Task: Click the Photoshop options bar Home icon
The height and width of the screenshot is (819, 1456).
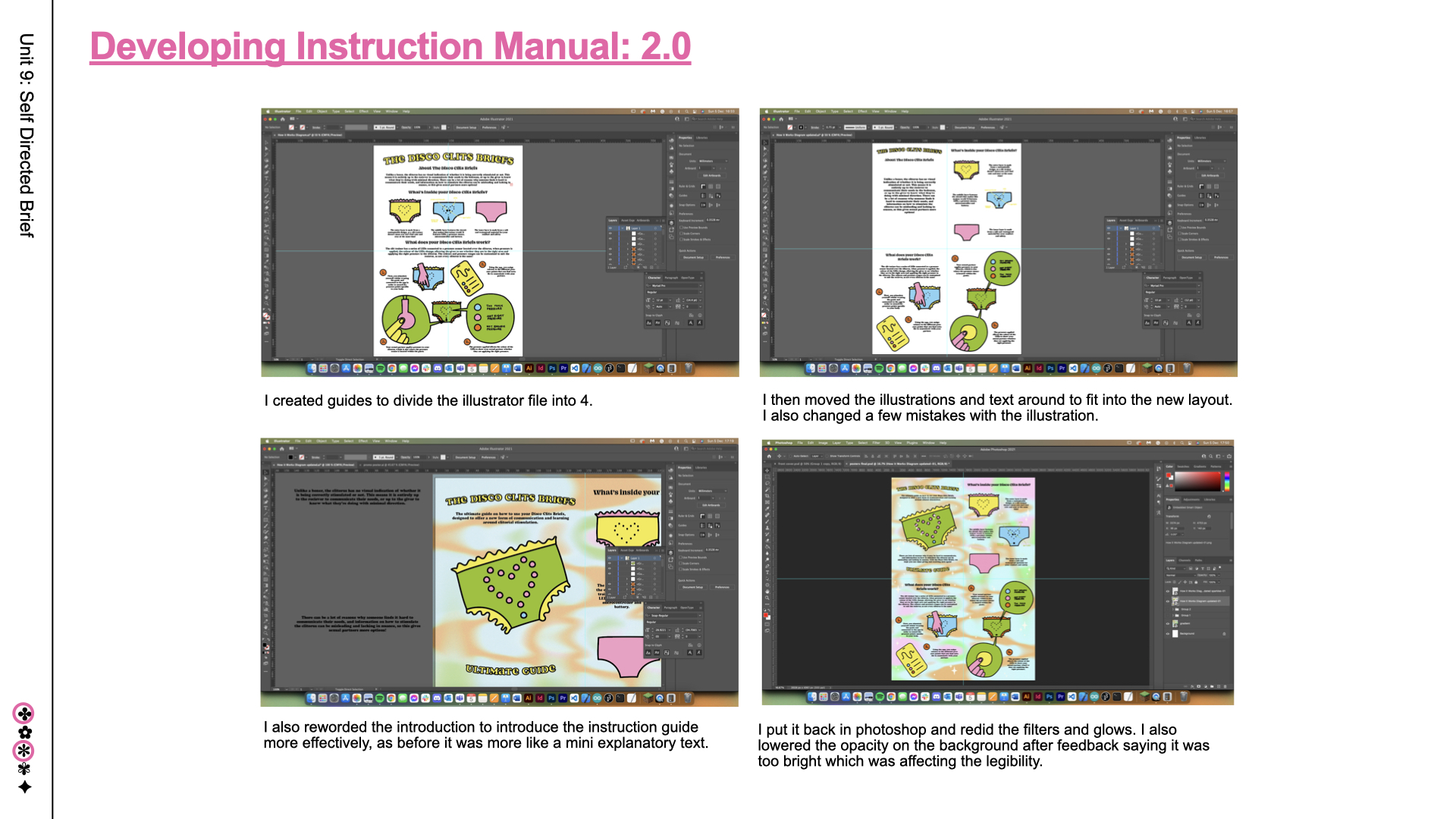Action: pos(769,456)
